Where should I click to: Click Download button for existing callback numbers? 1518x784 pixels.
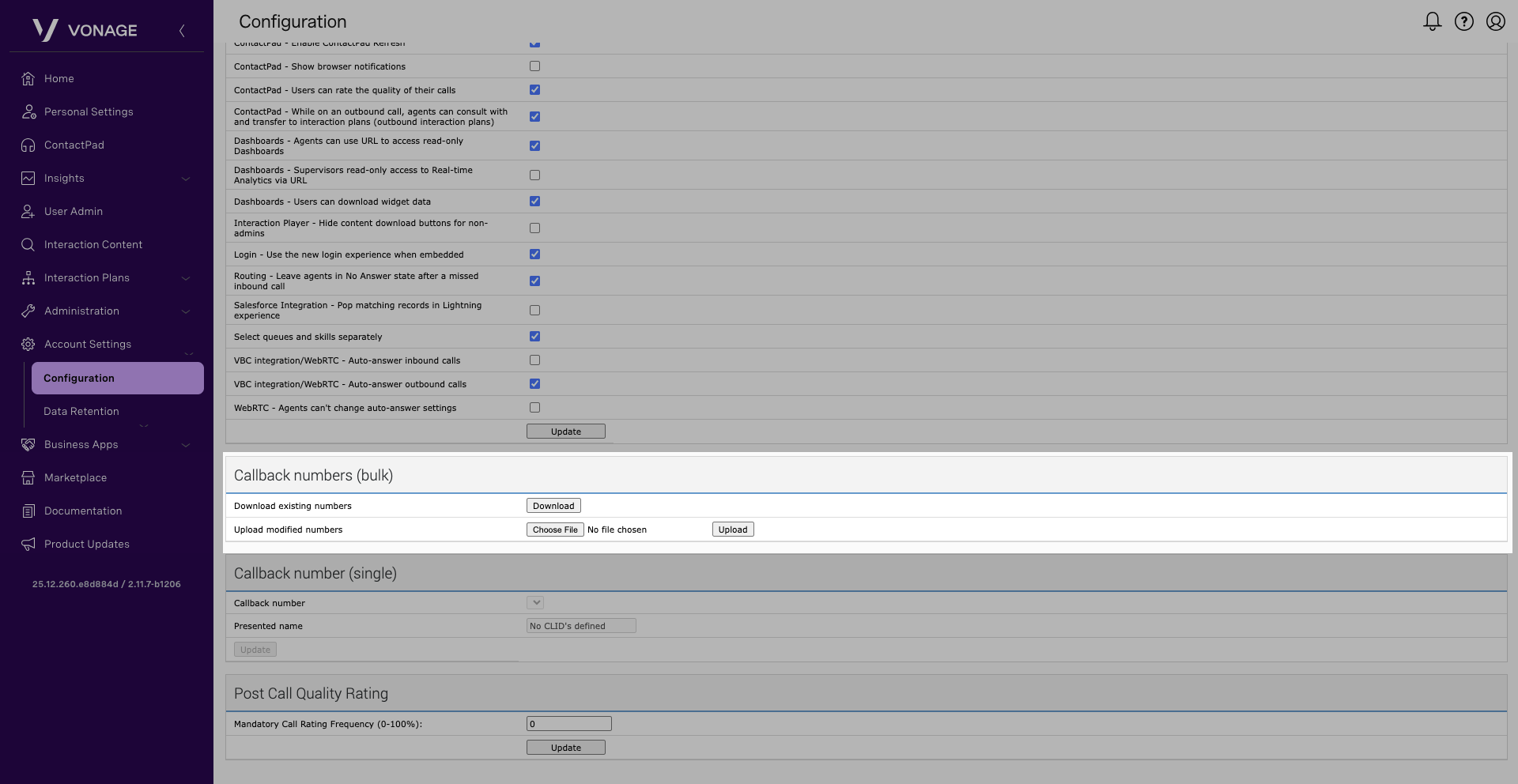tap(553, 506)
